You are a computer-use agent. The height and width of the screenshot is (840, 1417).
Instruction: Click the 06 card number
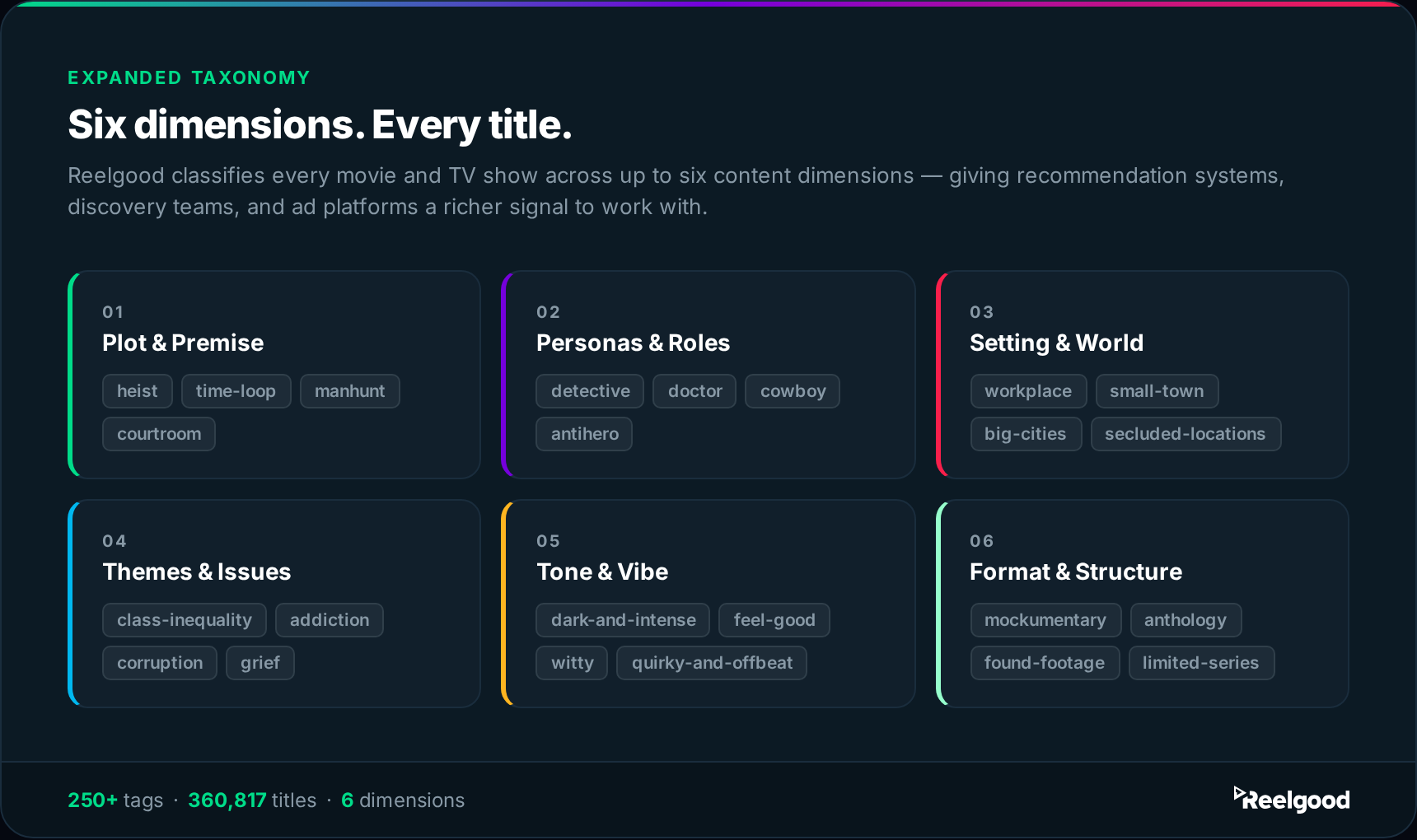[x=981, y=541]
